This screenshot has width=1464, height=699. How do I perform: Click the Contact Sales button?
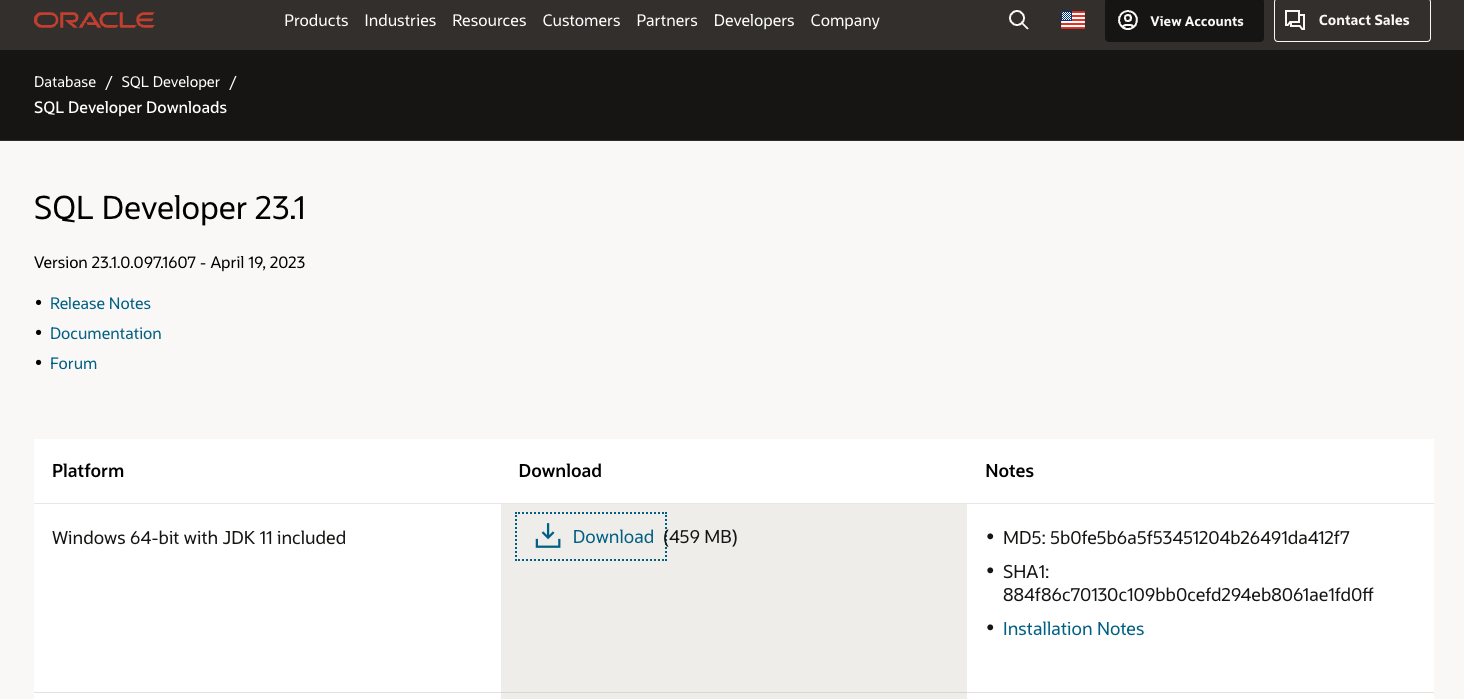tap(1352, 20)
